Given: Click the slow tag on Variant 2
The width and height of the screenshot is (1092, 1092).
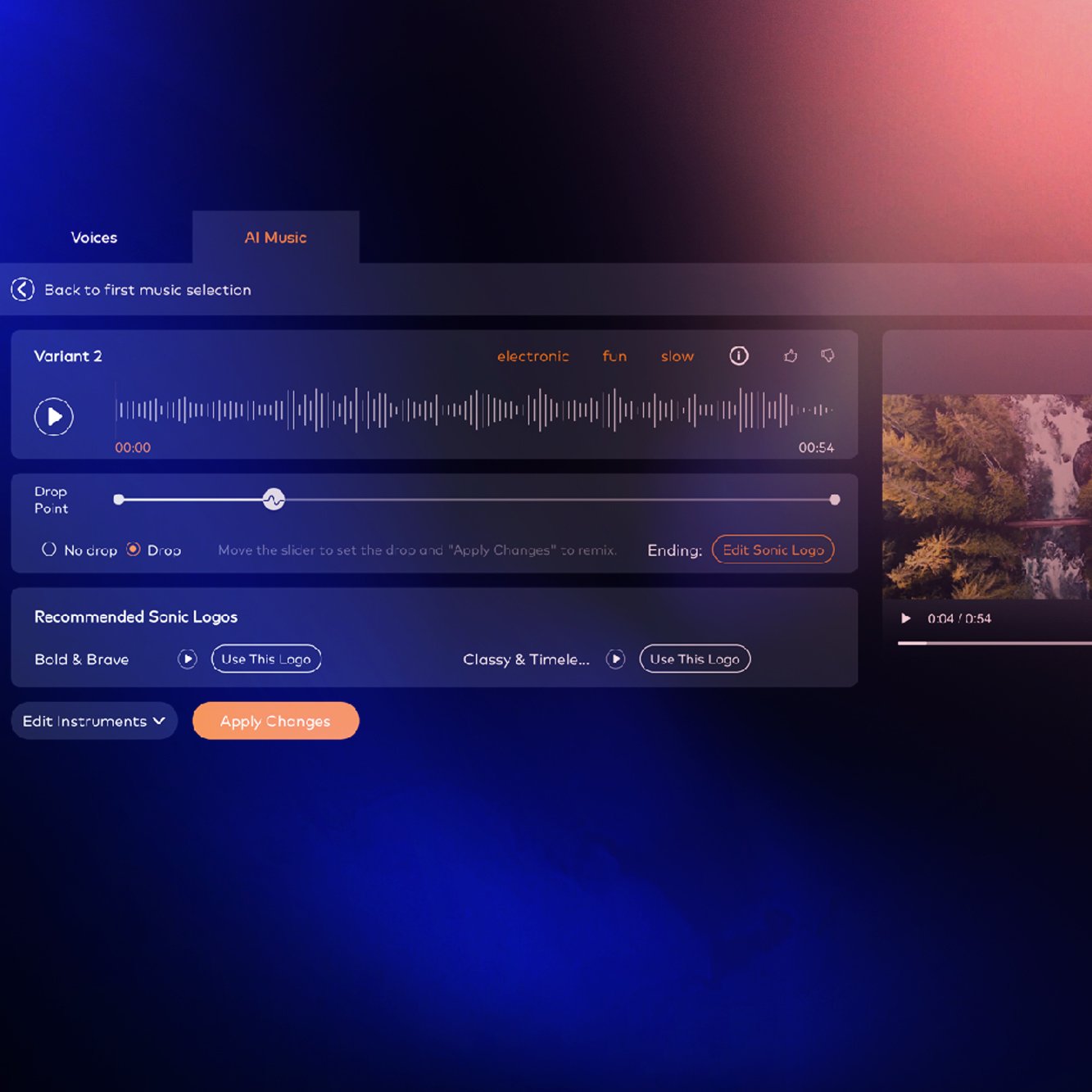Looking at the screenshot, I should coord(677,356).
